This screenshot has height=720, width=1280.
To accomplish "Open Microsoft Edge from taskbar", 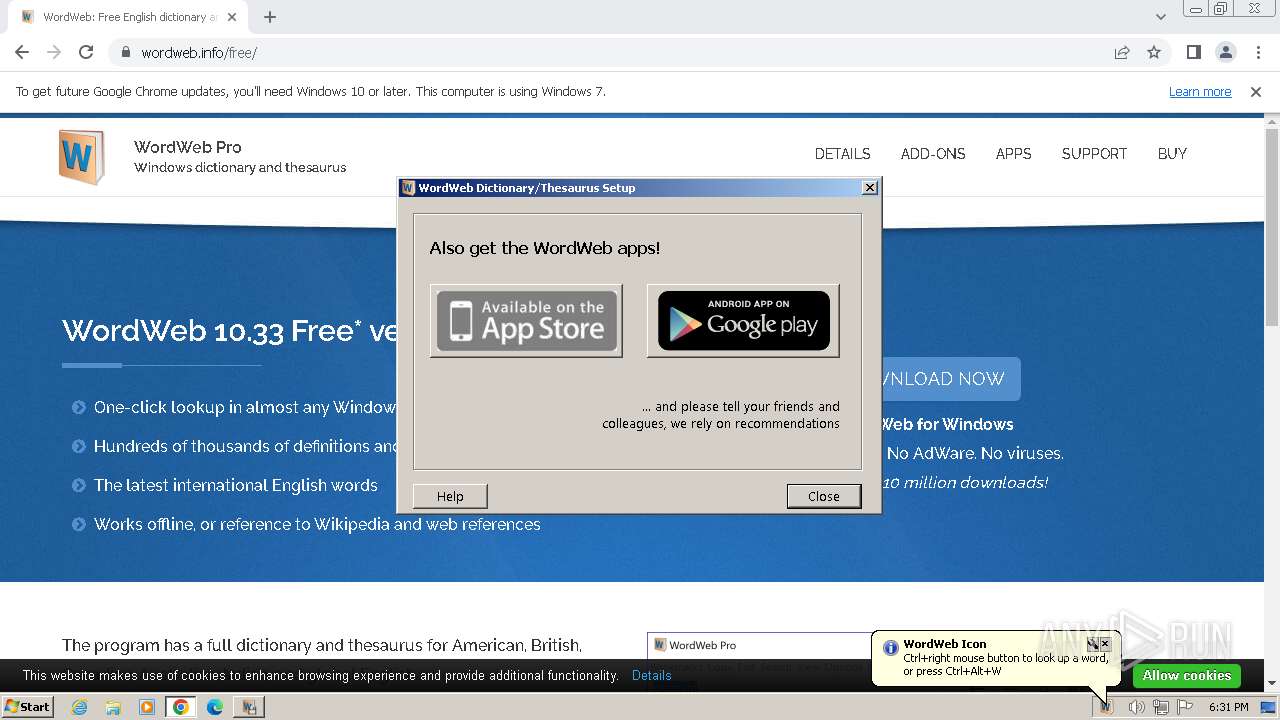I will 215,707.
